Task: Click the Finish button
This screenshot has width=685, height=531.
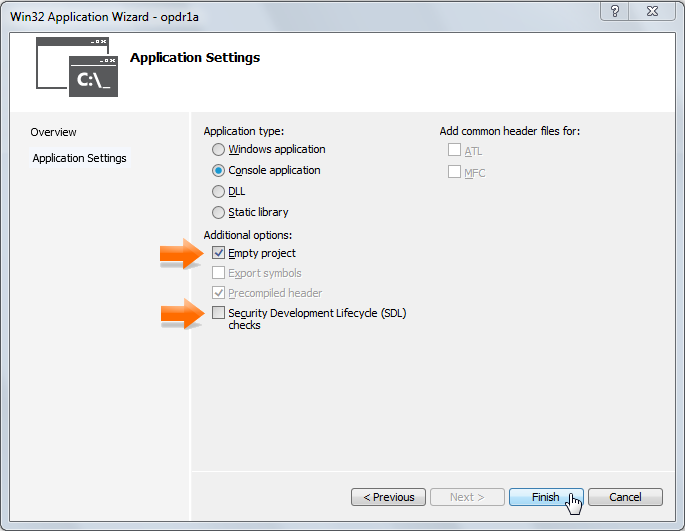Action: (546, 497)
